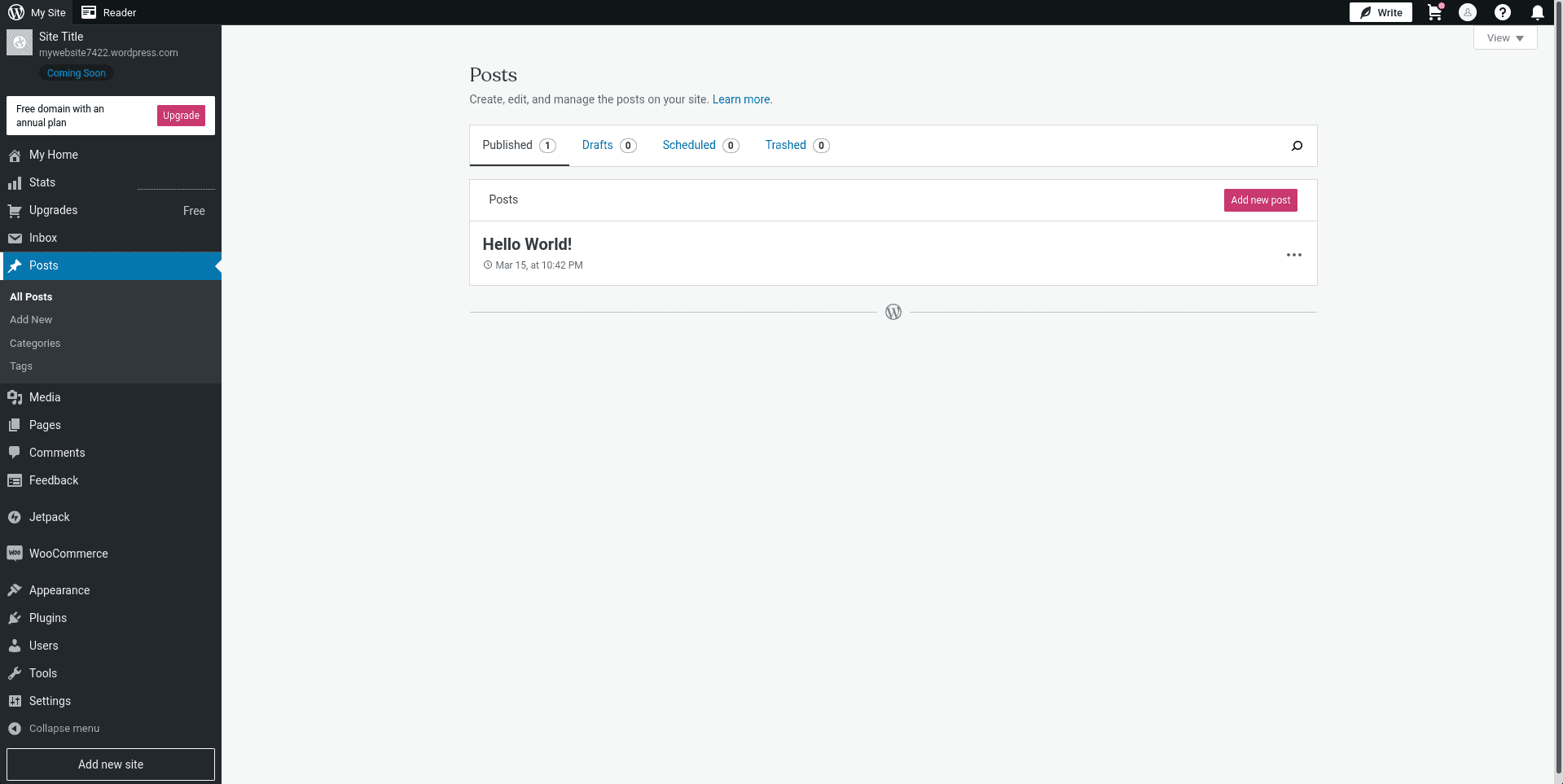Click the Add new site button

click(111, 764)
